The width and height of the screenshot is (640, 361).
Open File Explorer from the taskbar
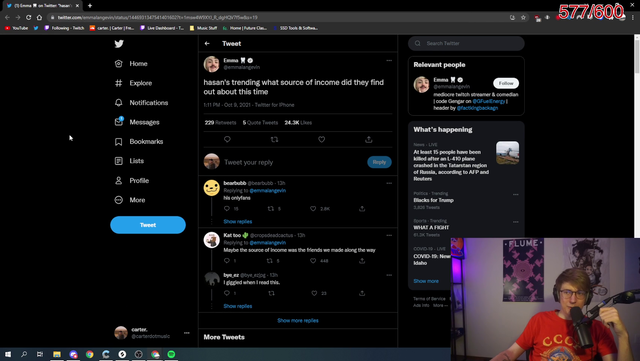point(57,354)
